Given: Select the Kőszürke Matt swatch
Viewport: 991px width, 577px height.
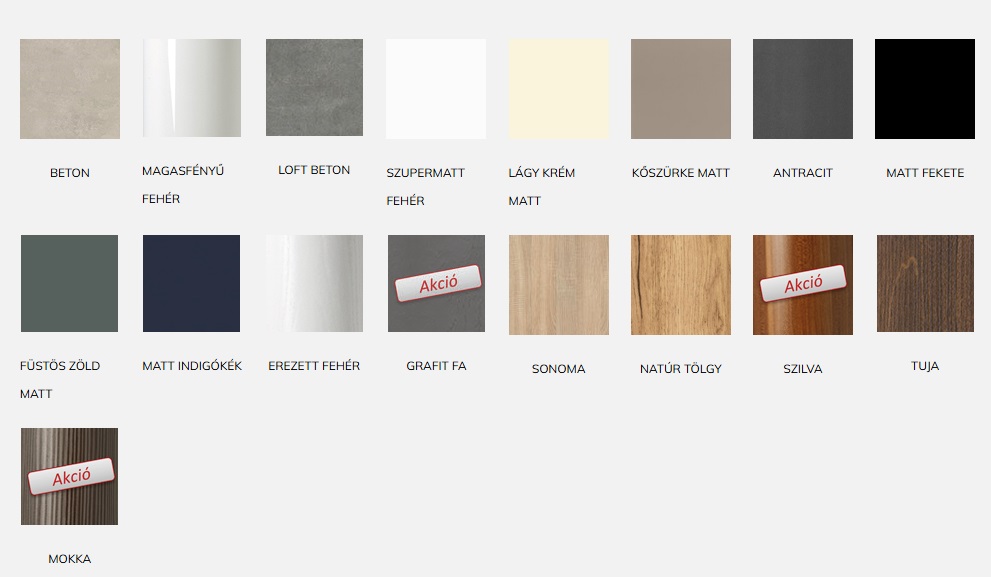Looking at the screenshot, I should coord(681,89).
